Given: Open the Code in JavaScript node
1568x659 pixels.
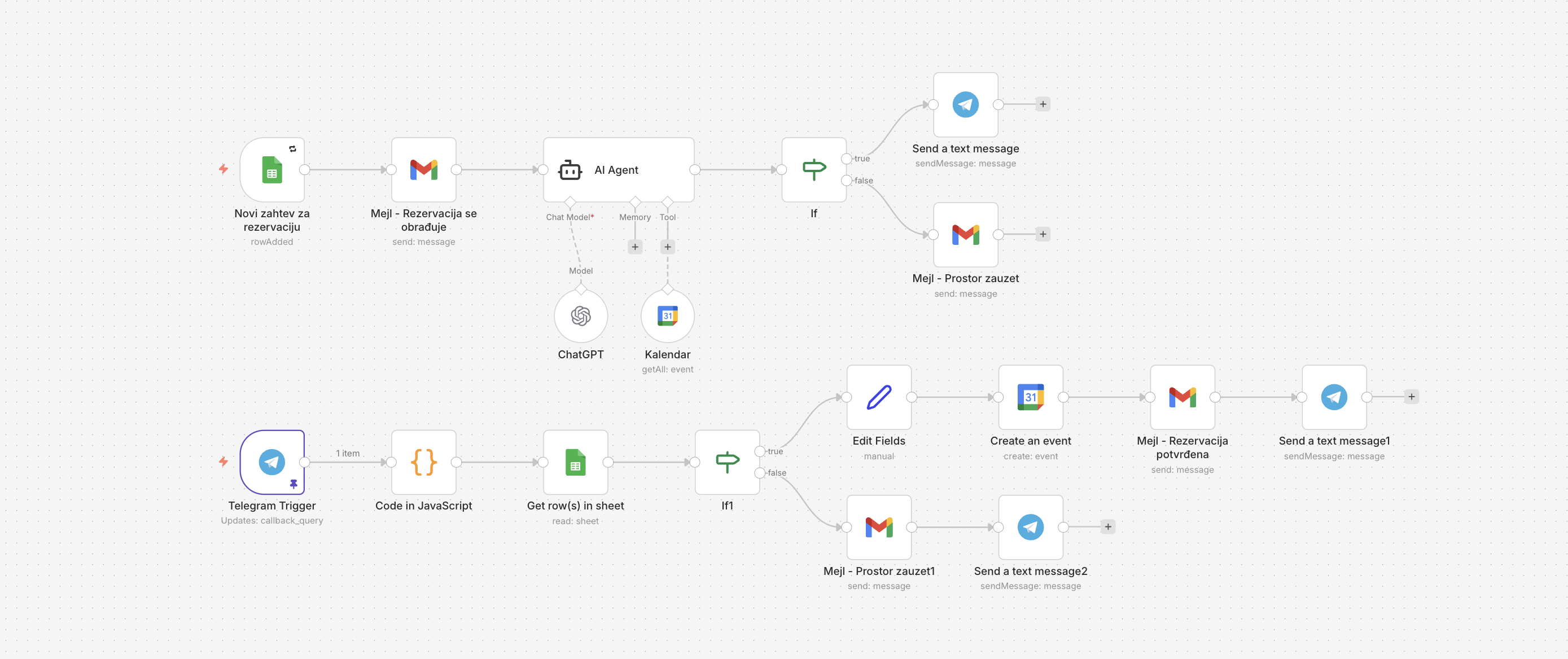Looking at the screenshot, I should click(x=424, y=463).
